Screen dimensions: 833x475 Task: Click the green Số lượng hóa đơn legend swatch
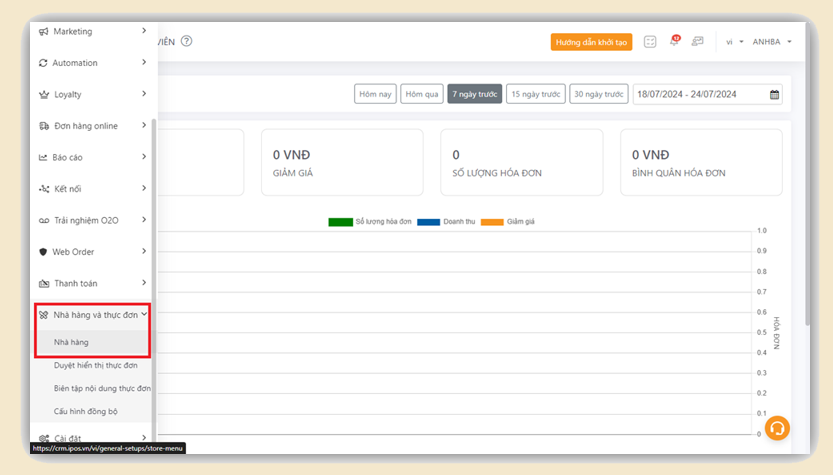(340, 222)
